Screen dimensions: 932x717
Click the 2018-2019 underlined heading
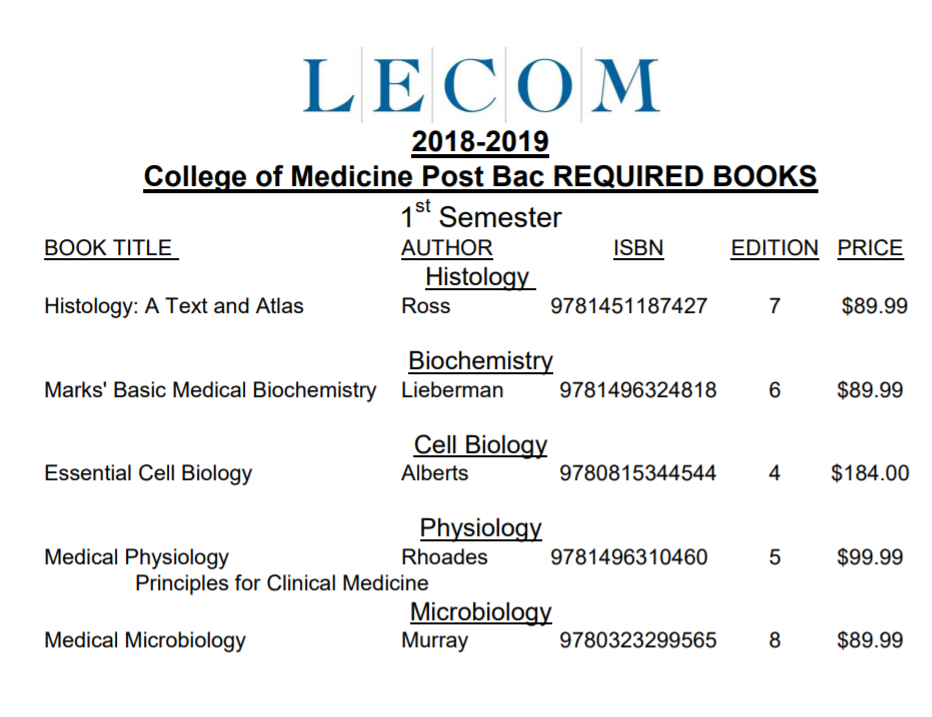click(480, 143)
